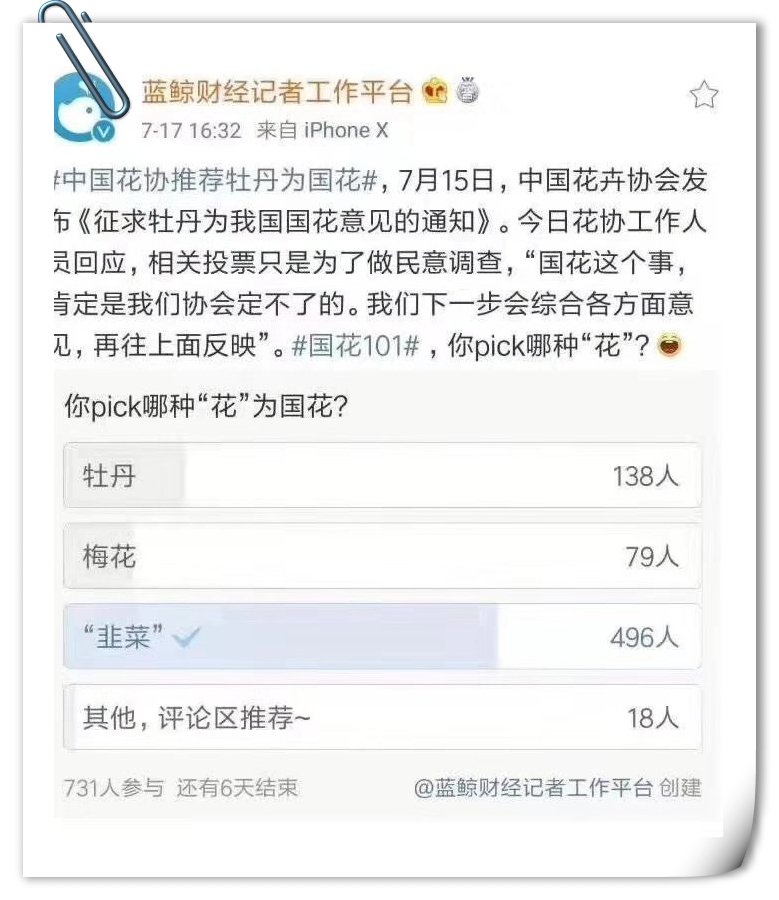Select the 梅花 poll option

382,556
